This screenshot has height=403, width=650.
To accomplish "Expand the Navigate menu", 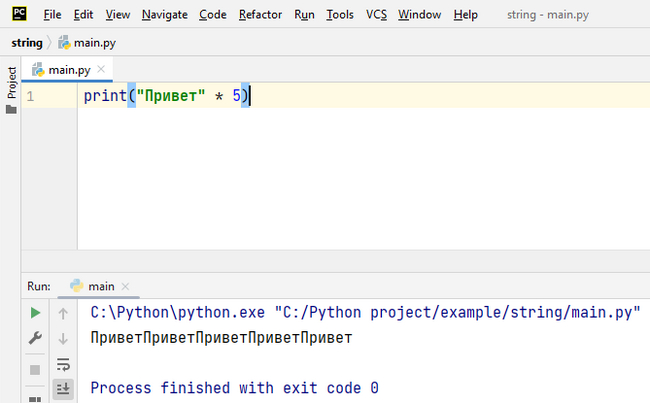I will click(164, 15).
